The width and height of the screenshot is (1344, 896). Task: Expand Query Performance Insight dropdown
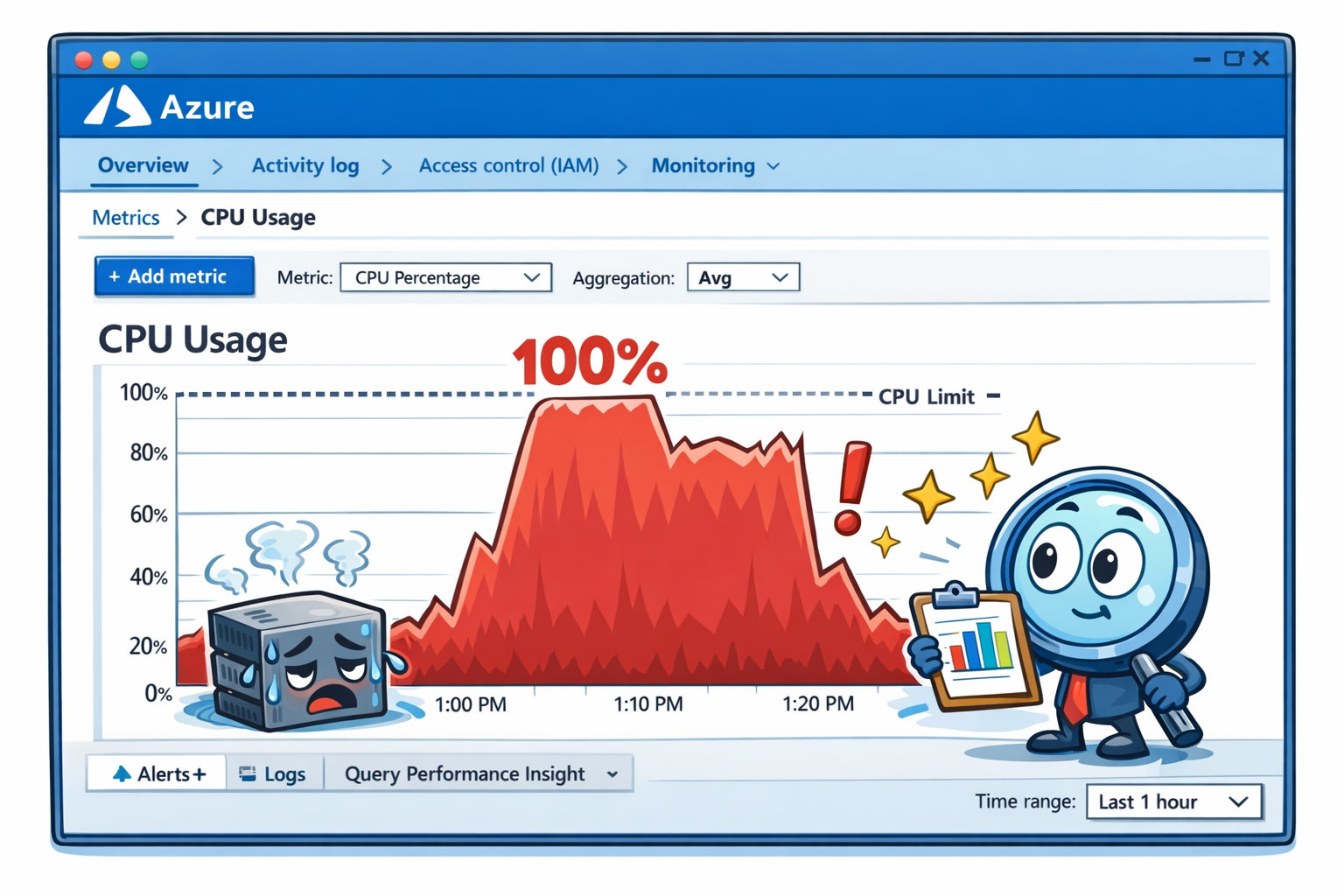click(x=479, y=773)
